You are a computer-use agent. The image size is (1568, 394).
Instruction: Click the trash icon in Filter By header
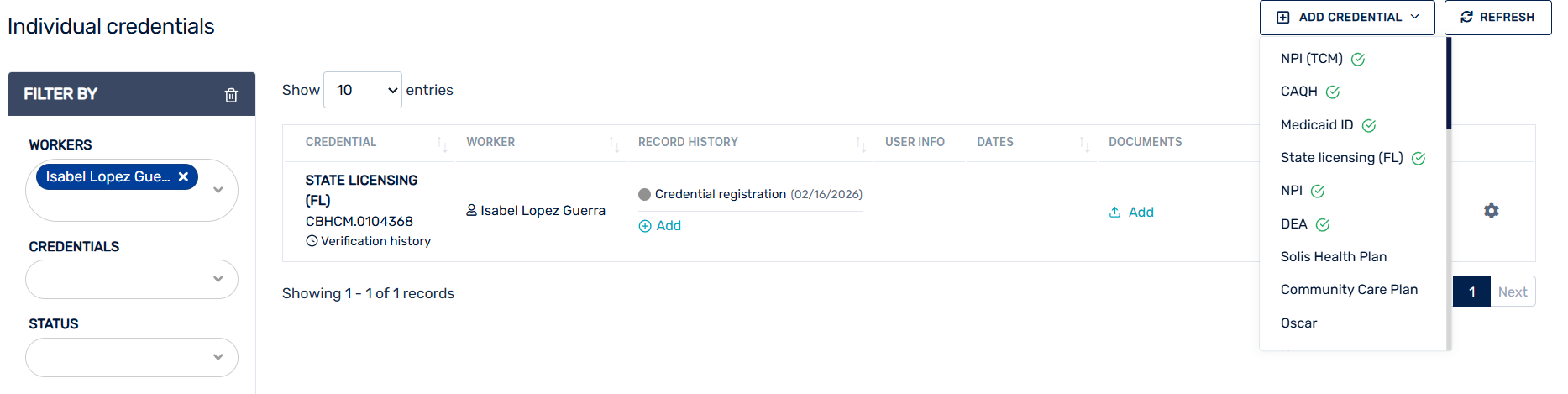pos(231,95)
